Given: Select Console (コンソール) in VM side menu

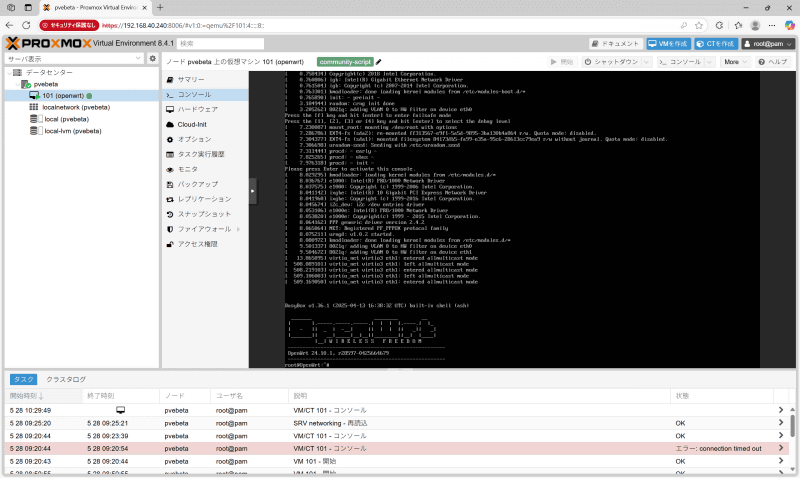Looking at the screenshot, I should [194, 94].
